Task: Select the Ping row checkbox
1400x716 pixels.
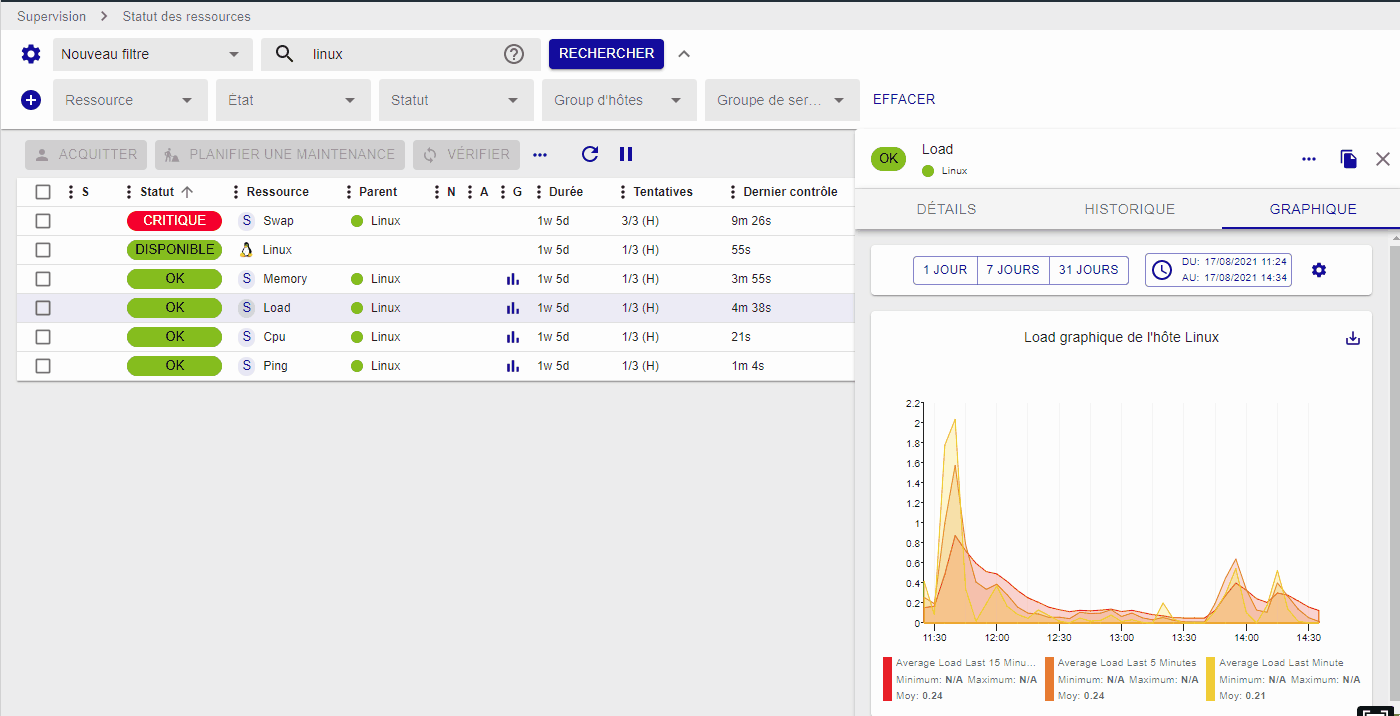Action: pos(43,366)
